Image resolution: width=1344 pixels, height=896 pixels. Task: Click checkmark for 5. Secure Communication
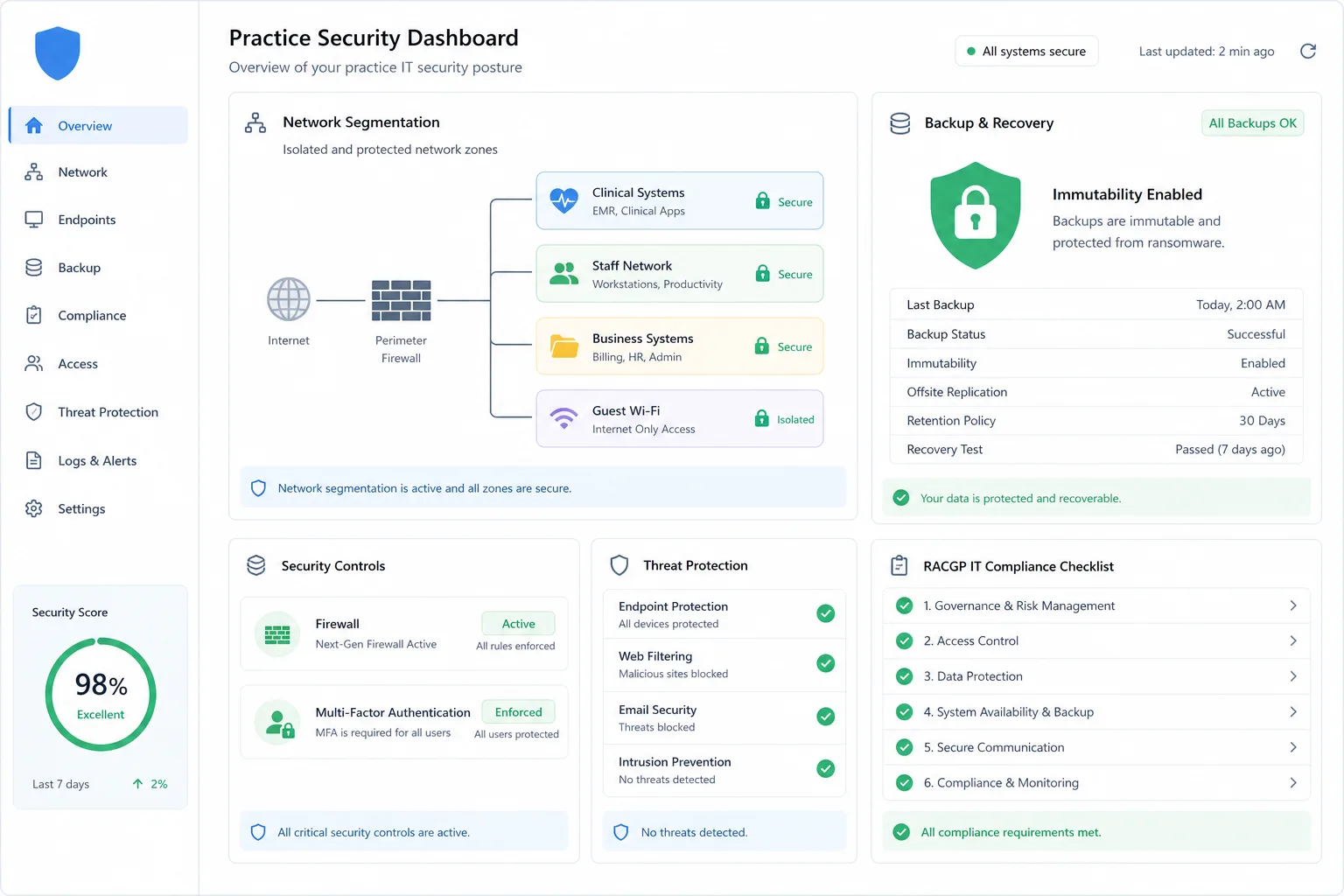point(905,747)
